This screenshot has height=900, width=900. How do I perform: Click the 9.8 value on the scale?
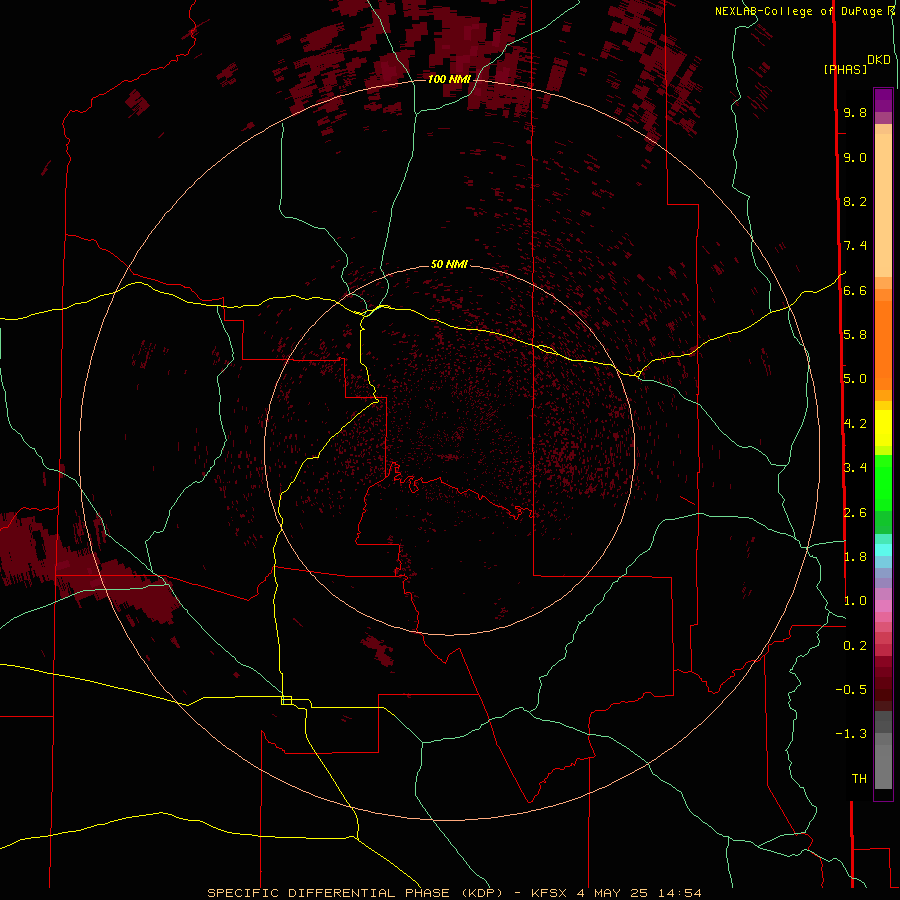[x=855, y=112]
